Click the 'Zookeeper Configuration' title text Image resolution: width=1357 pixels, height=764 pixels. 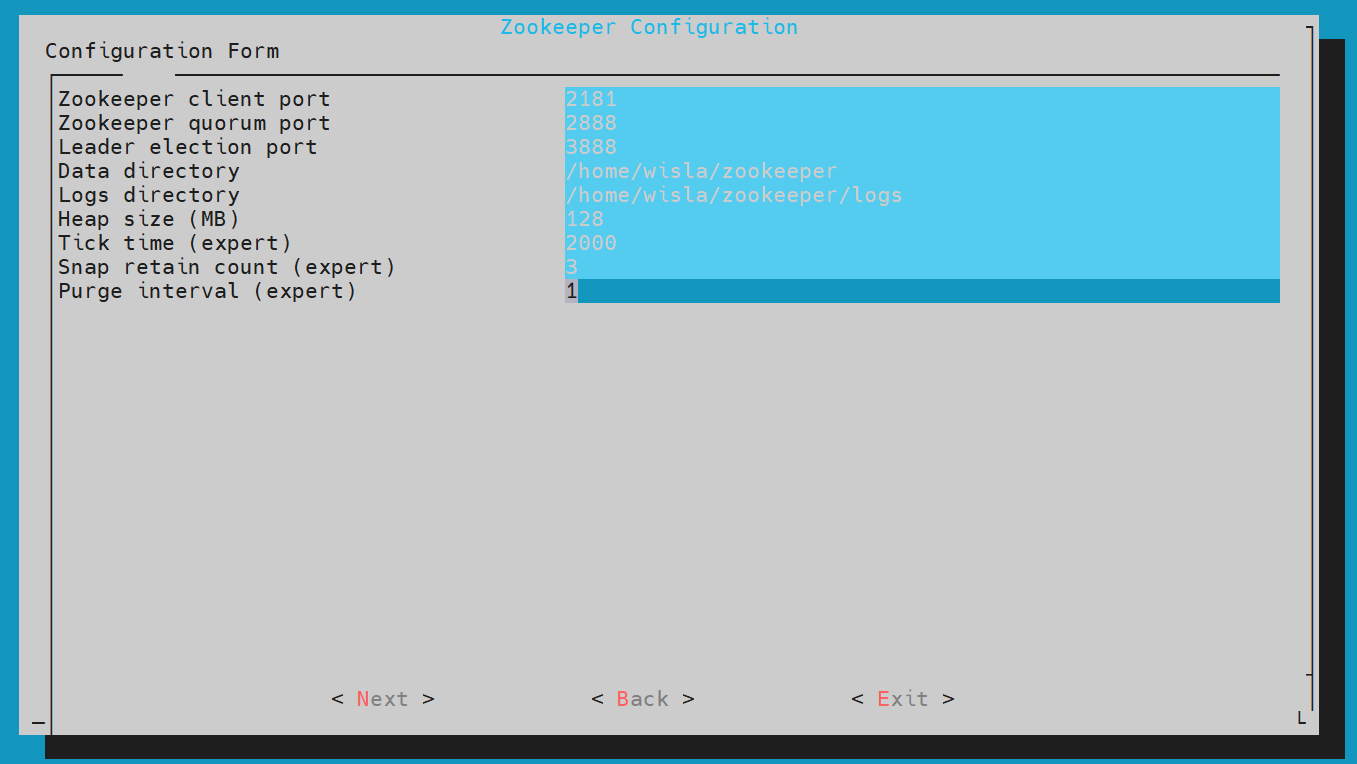(x=649, y=27)
